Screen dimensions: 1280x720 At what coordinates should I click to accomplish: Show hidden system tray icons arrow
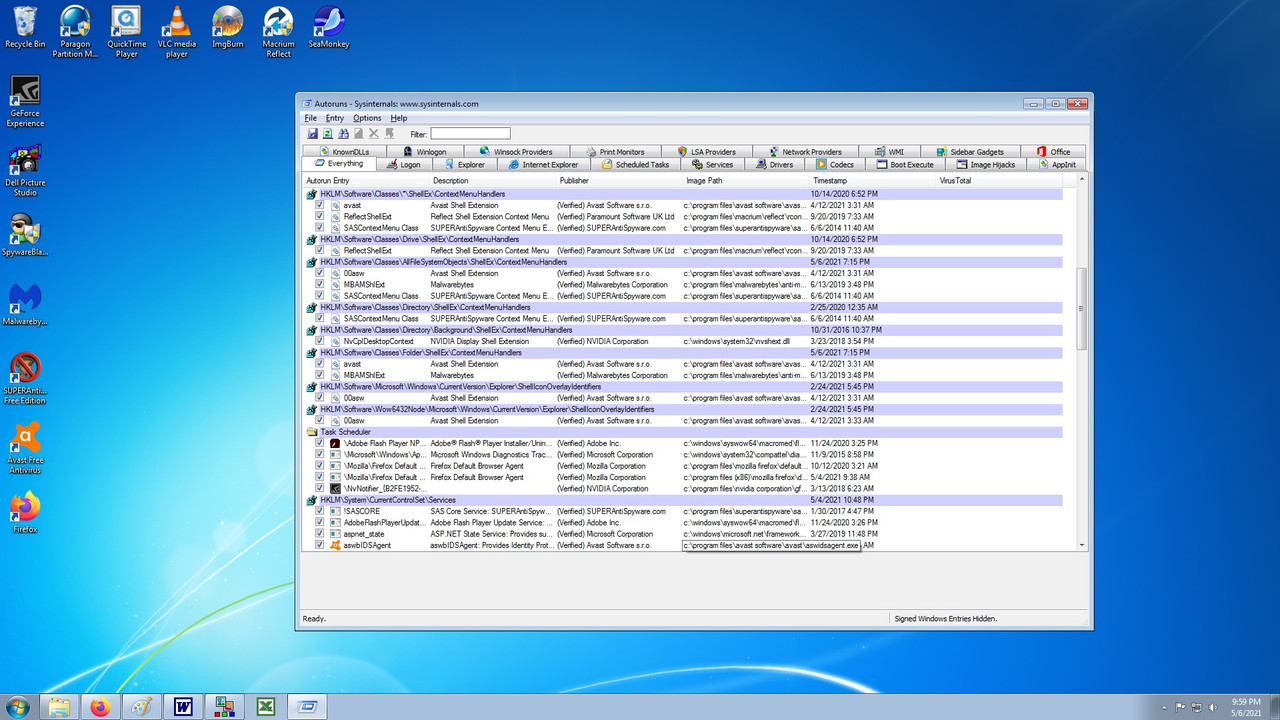coord(1165,707)
